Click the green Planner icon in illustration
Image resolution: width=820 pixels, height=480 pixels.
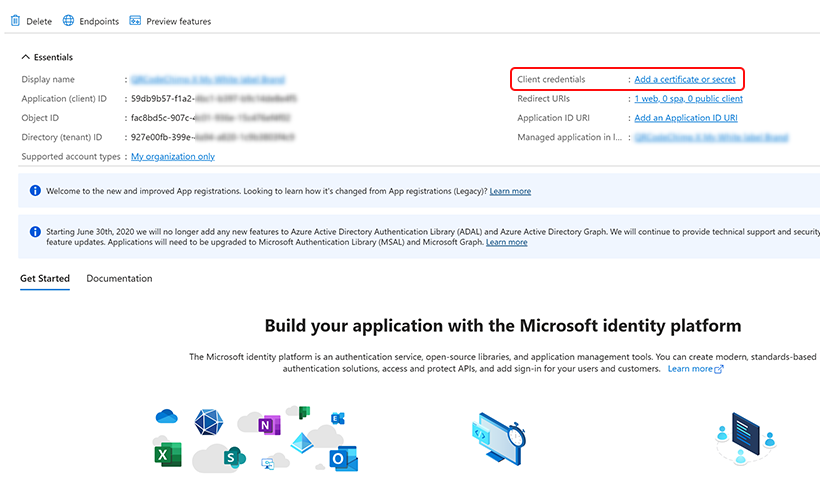coord(304,412)
